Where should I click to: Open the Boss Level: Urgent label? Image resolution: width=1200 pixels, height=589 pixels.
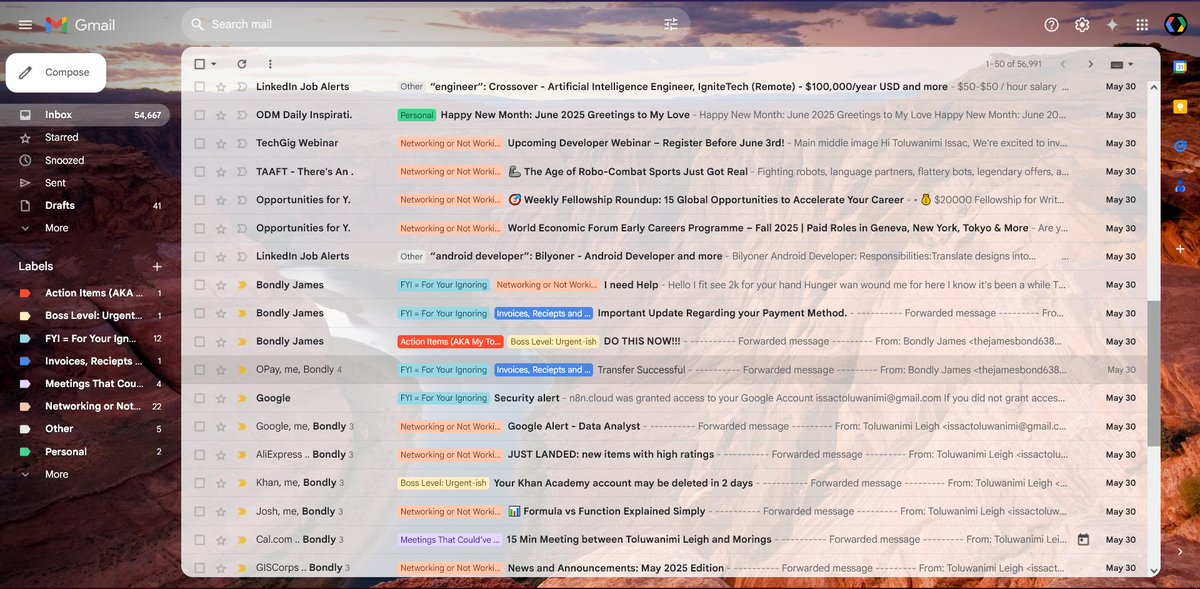pos(85,316)
